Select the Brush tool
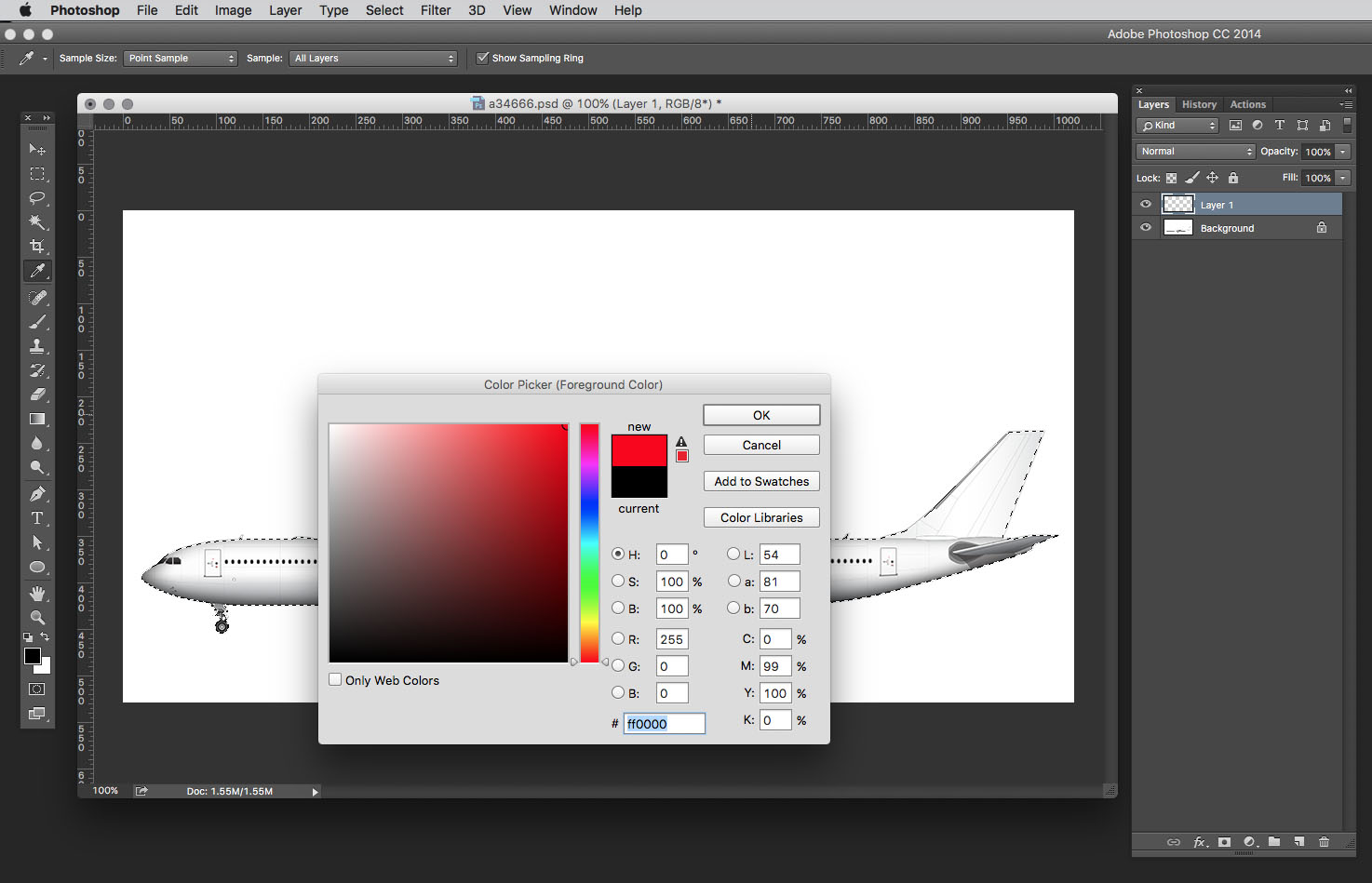This screenshot has height=883, width=1372. [x=37, y=322]
